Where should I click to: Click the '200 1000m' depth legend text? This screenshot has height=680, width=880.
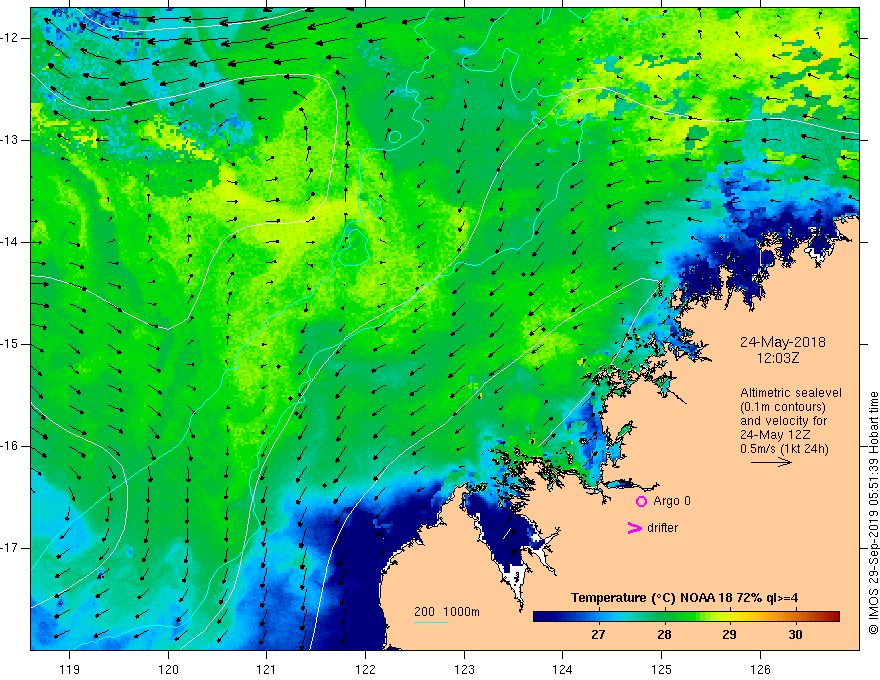point(447,612)
